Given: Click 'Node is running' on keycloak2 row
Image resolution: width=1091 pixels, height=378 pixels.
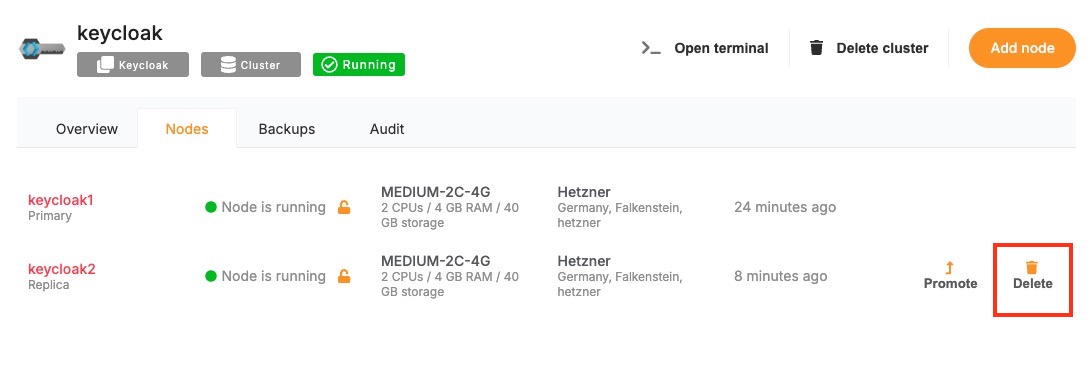Looking at the screenshot, I should [273, 276].
